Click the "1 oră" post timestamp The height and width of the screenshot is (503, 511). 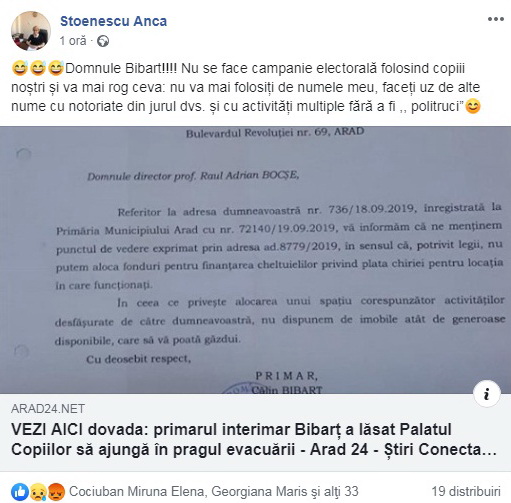(73, 41)
